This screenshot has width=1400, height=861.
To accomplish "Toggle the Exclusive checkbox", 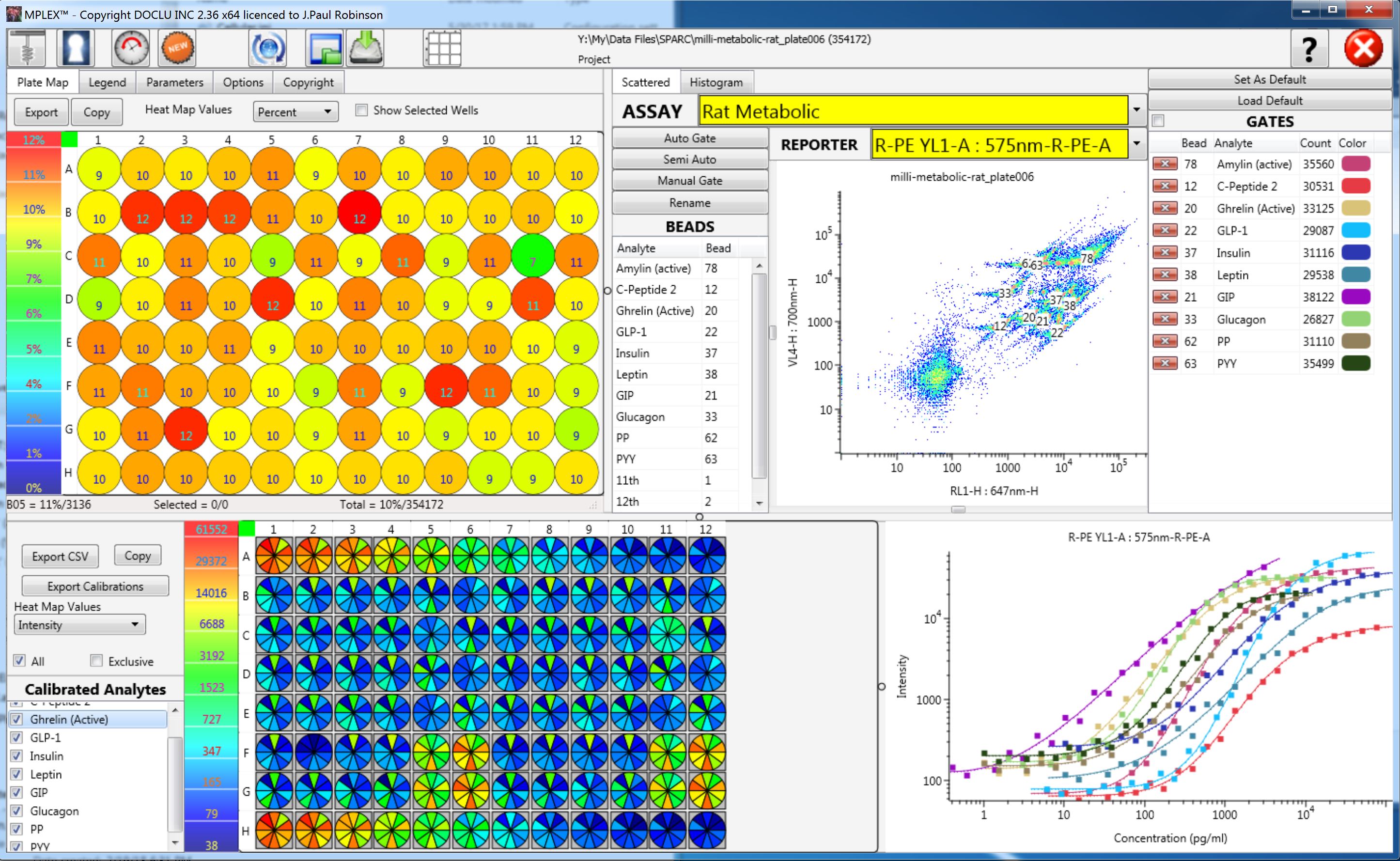I will (97, 661).
